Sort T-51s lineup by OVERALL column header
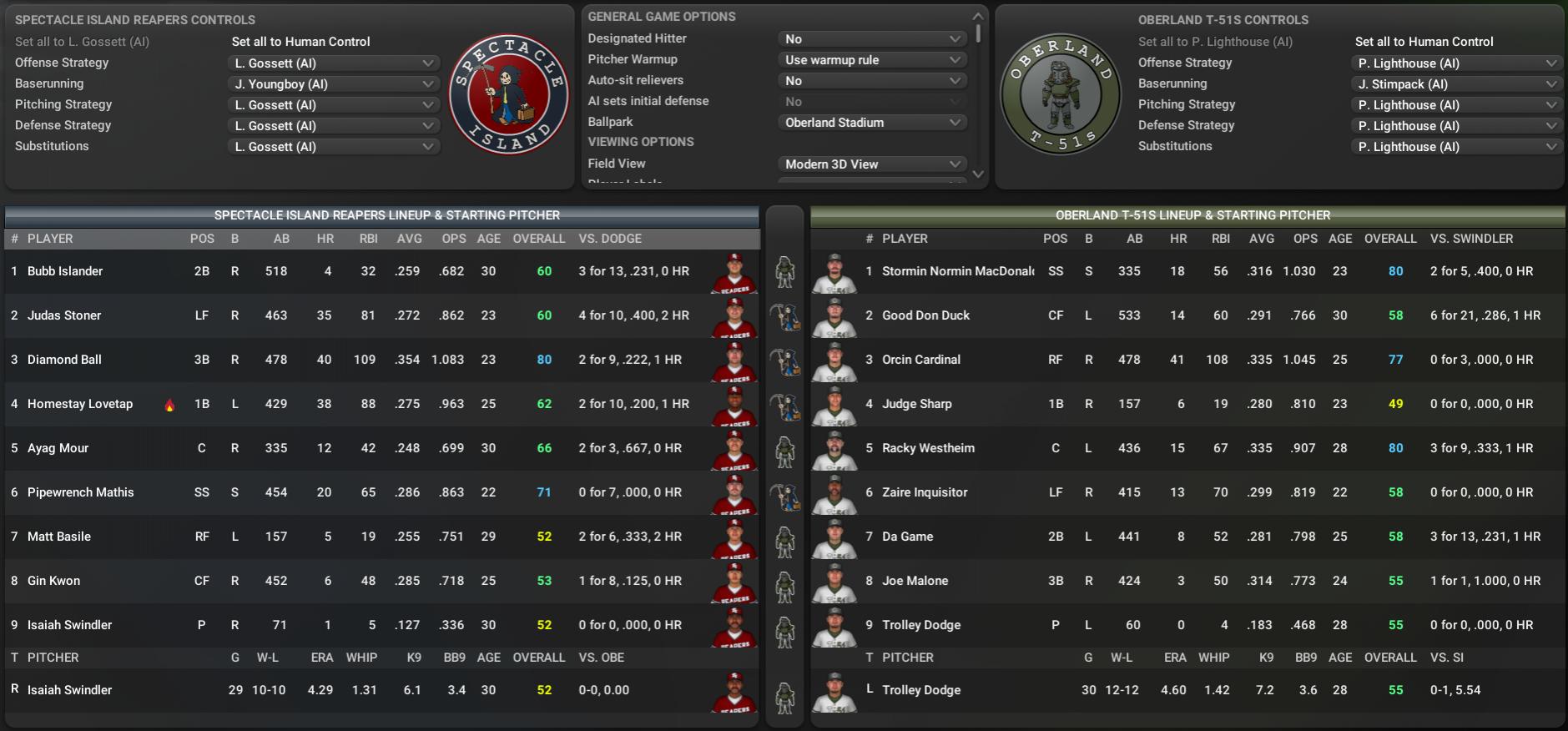 [1390, 239]
